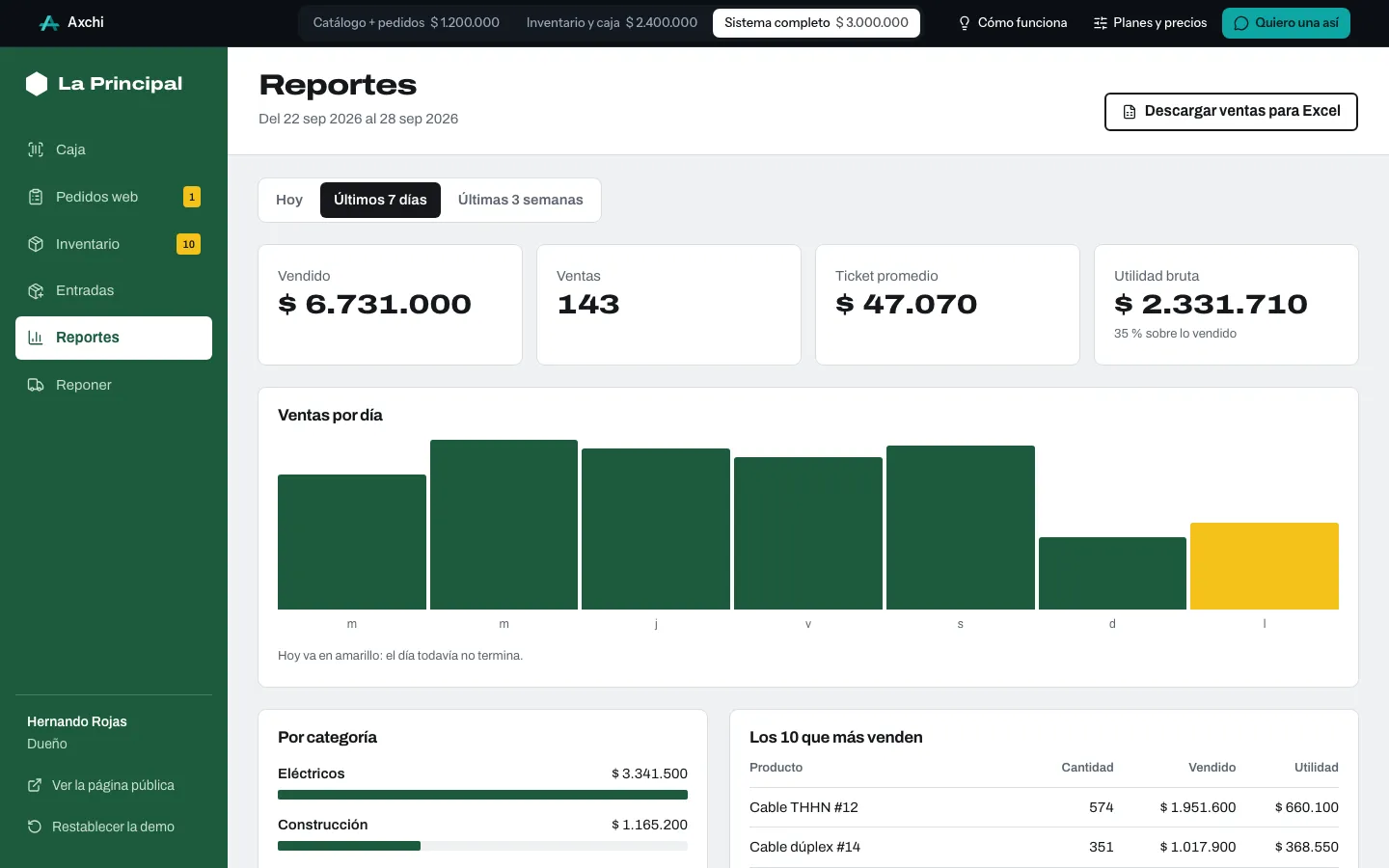Click the Eléctricos category progress bar
Screen dimensions: 1389x868
[x=482, y=795]
